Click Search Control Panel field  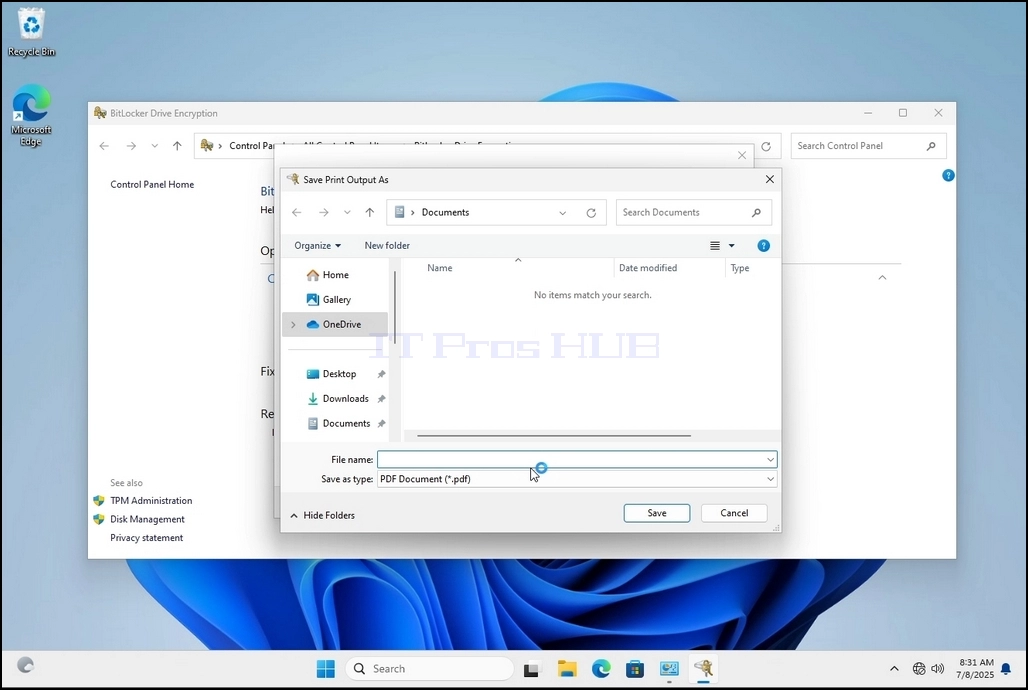click(868, 146)
